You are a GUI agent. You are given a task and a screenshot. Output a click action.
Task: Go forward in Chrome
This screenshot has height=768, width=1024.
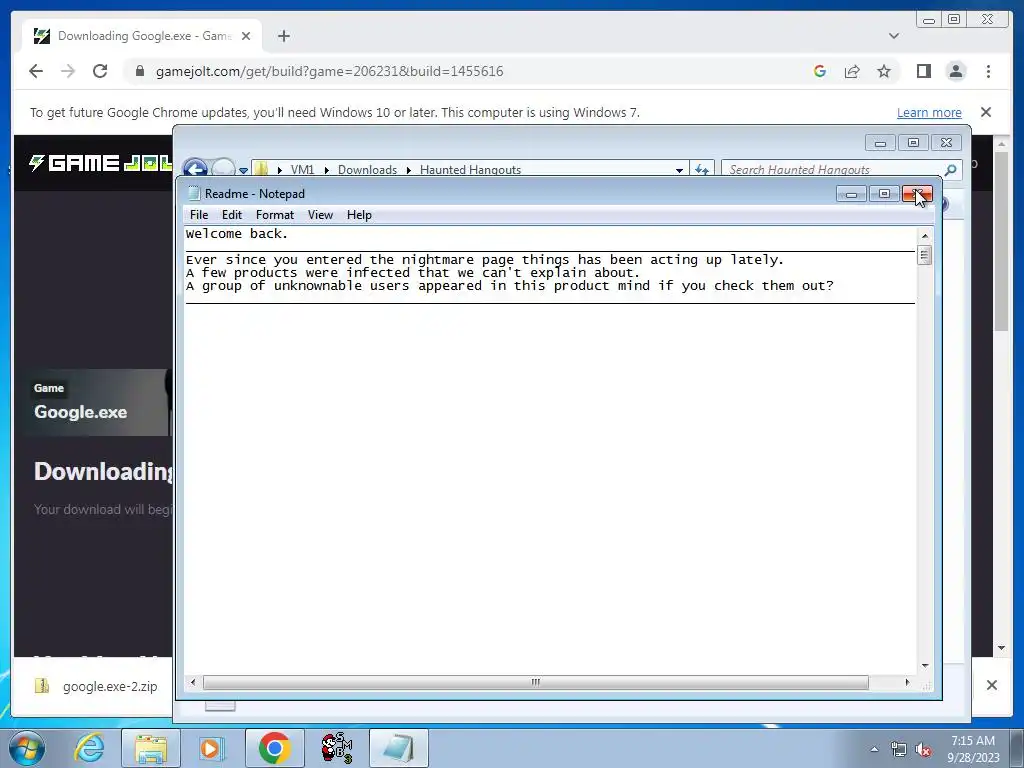pyautogui.click(x=68, y=71)
